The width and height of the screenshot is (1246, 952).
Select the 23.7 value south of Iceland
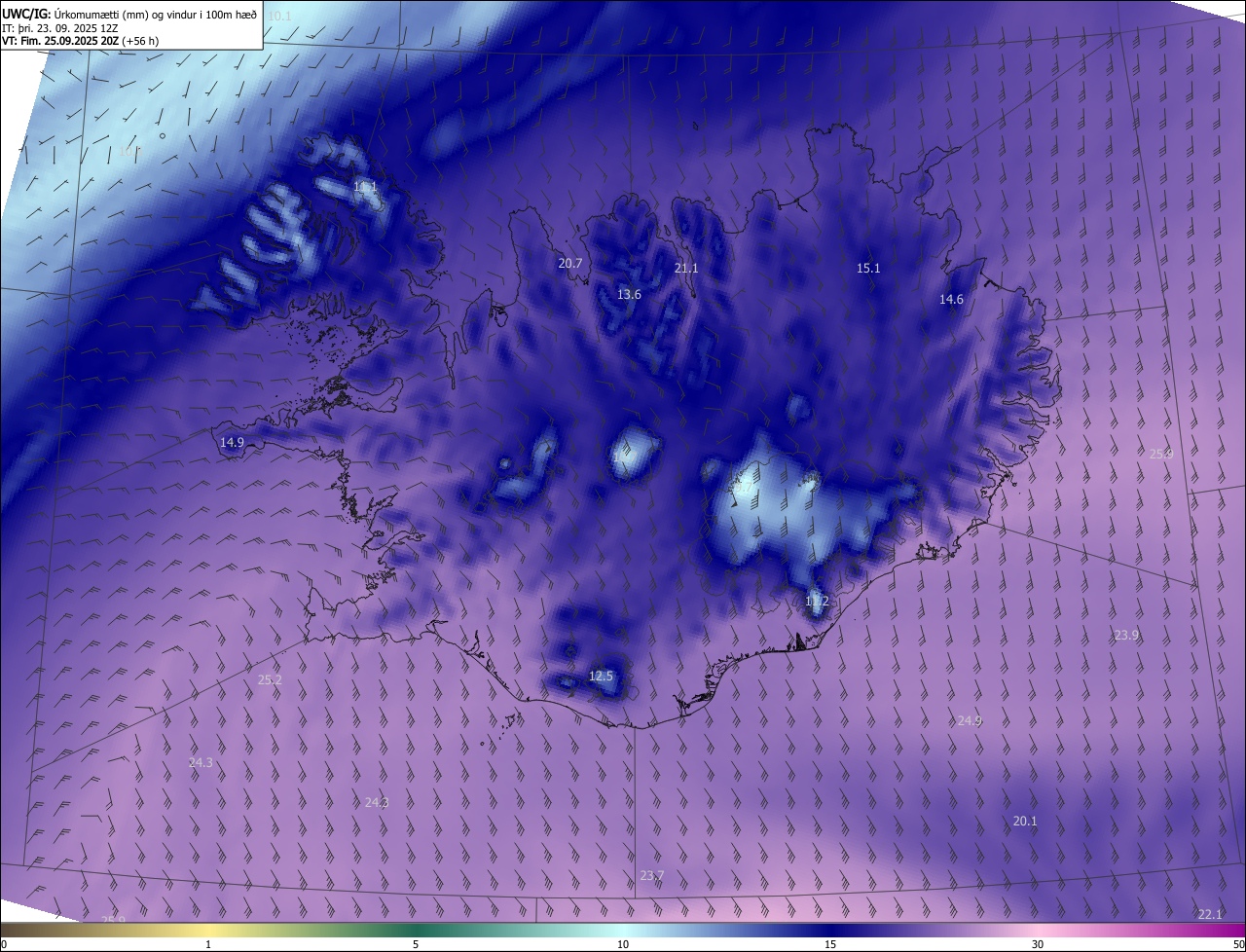click(652, 876)
